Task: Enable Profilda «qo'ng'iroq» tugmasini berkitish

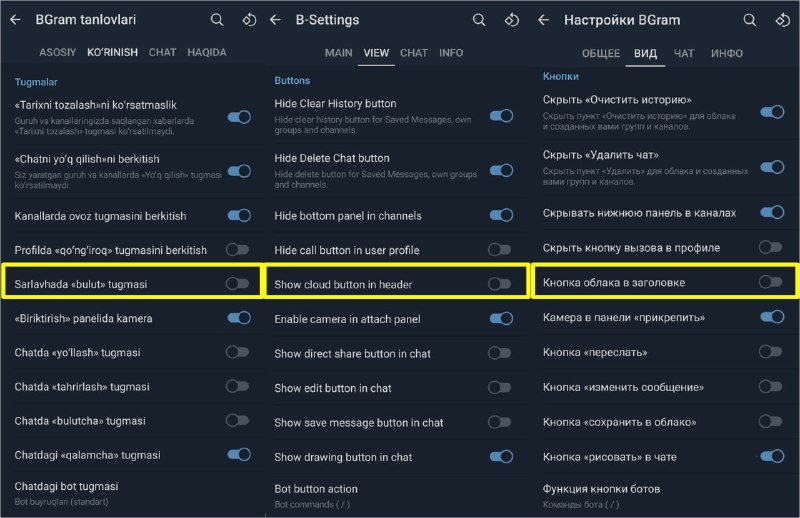Action: (x=238, y=250)
